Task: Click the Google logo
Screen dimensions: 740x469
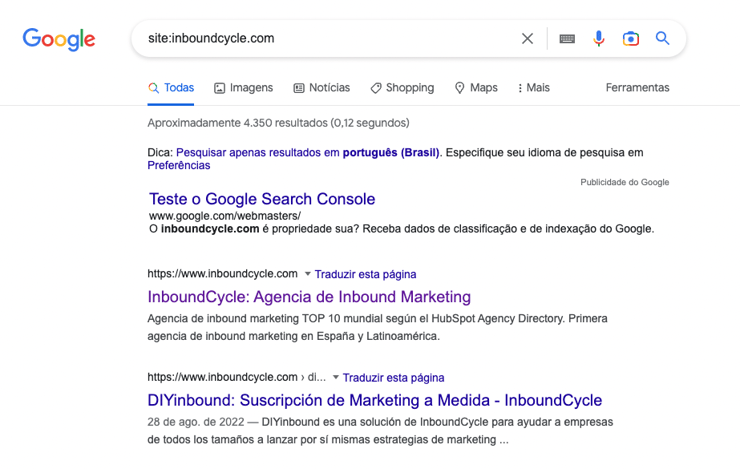Action: [59, 39]
